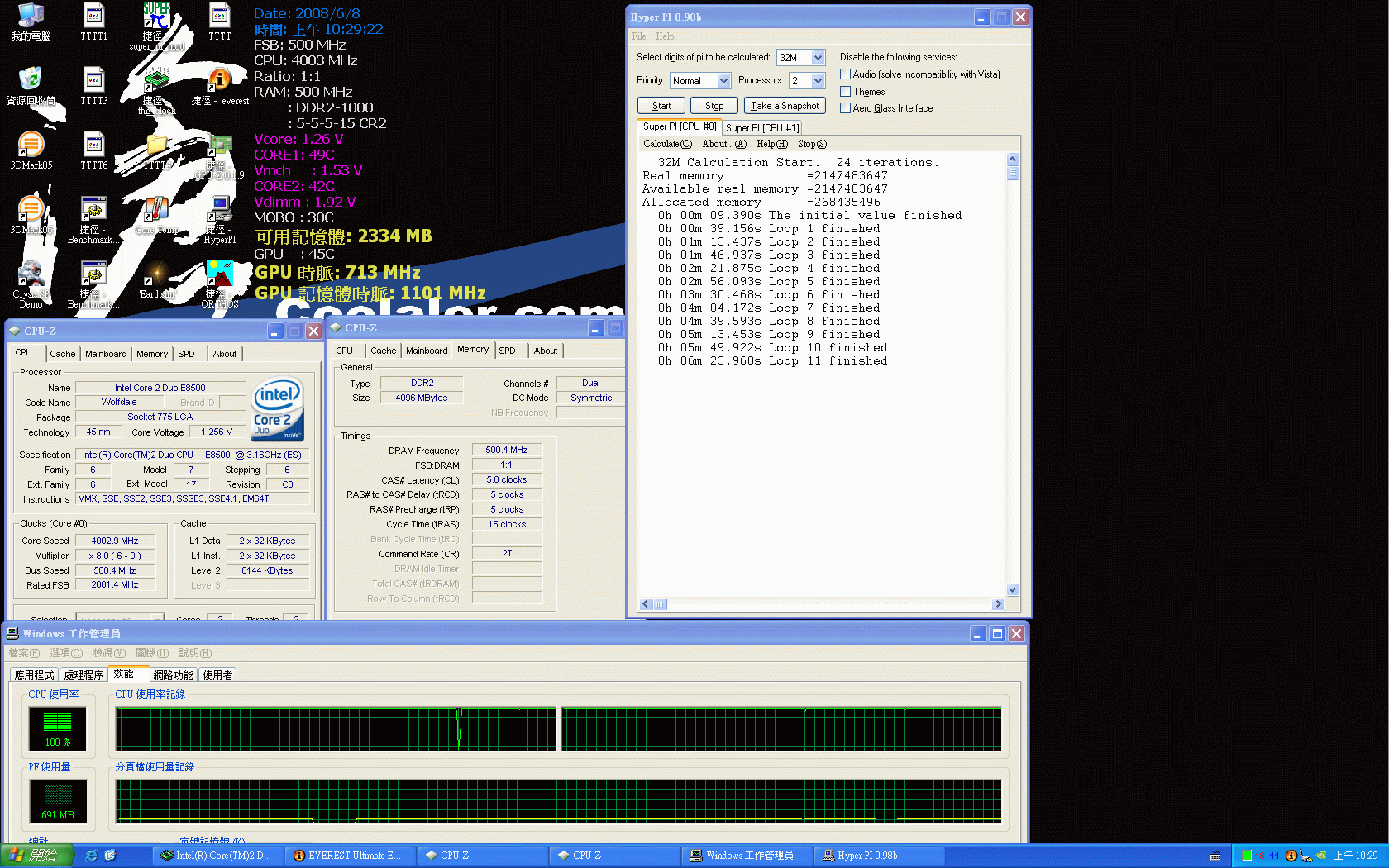Viewport: 1389px width, 868px height.
Task: Click the keyboard icon in the taskbar
Action: coord(1215,856)
